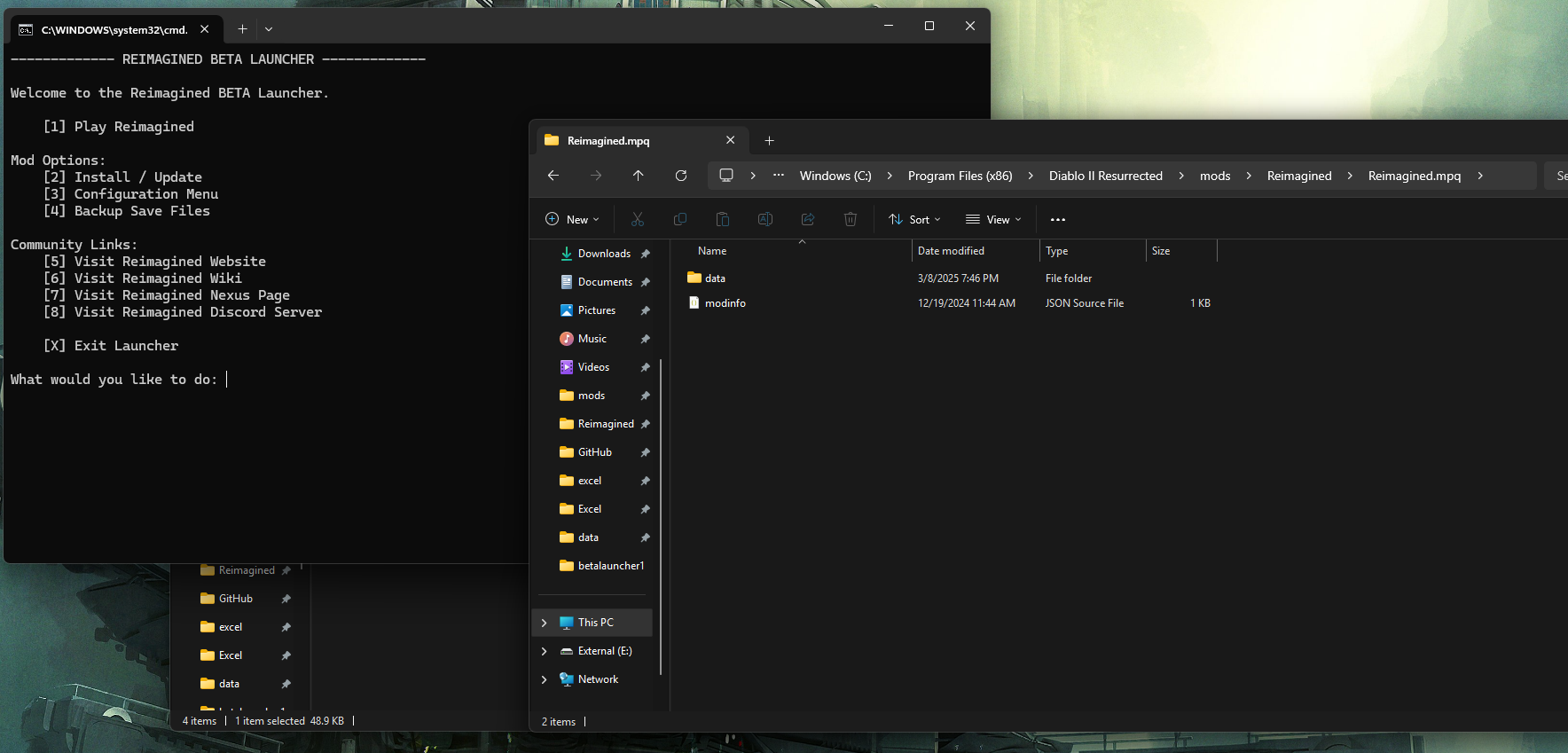Click the Delete trash icon
This screenshot has width=1568, height=753.
tap(851, 219)
